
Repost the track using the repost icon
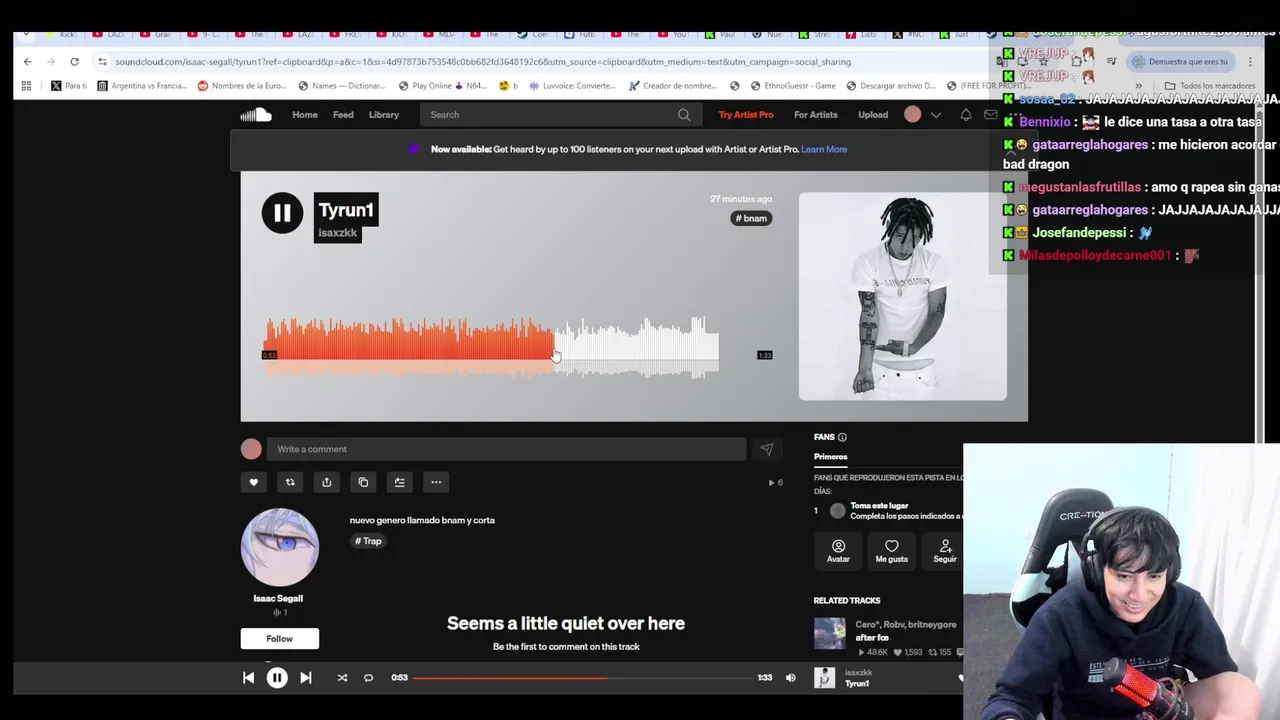[290, 482]
